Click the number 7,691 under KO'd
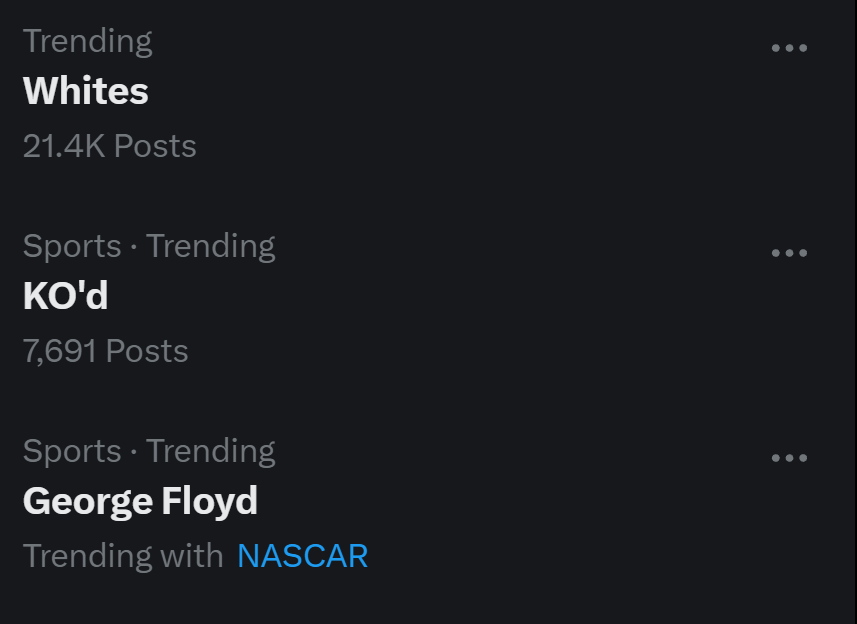This screenshot has width=857, height=624. [60, 351]
